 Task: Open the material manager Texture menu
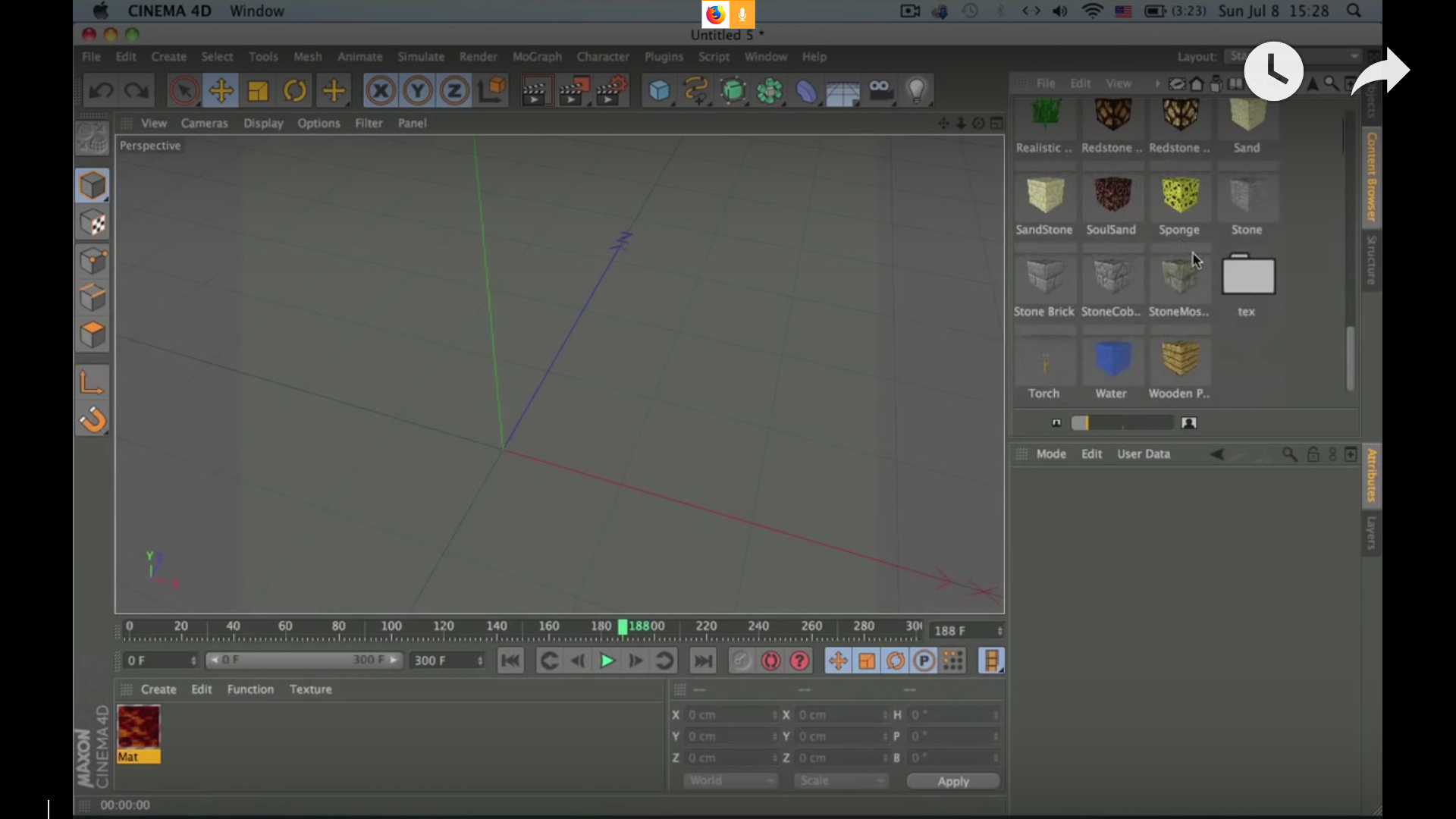(x=310, y=689)
